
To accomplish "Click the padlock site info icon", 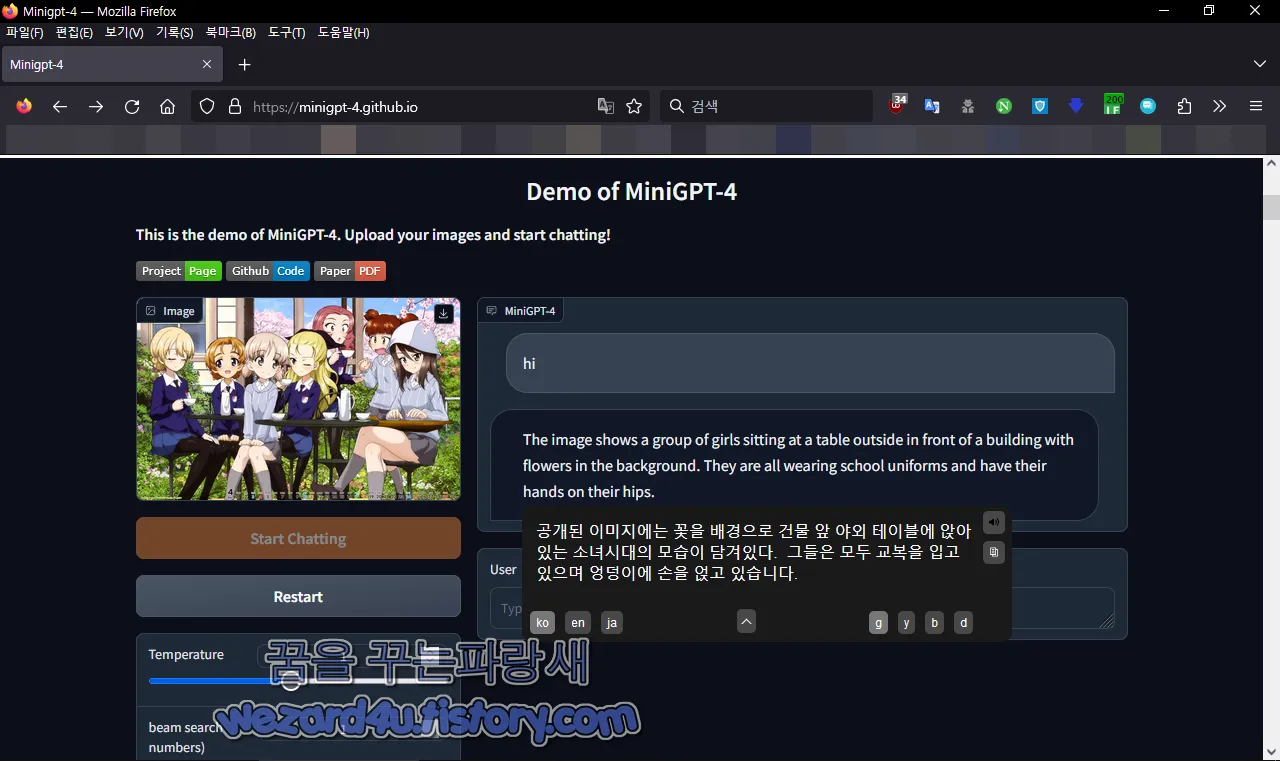I will [235, 106].
